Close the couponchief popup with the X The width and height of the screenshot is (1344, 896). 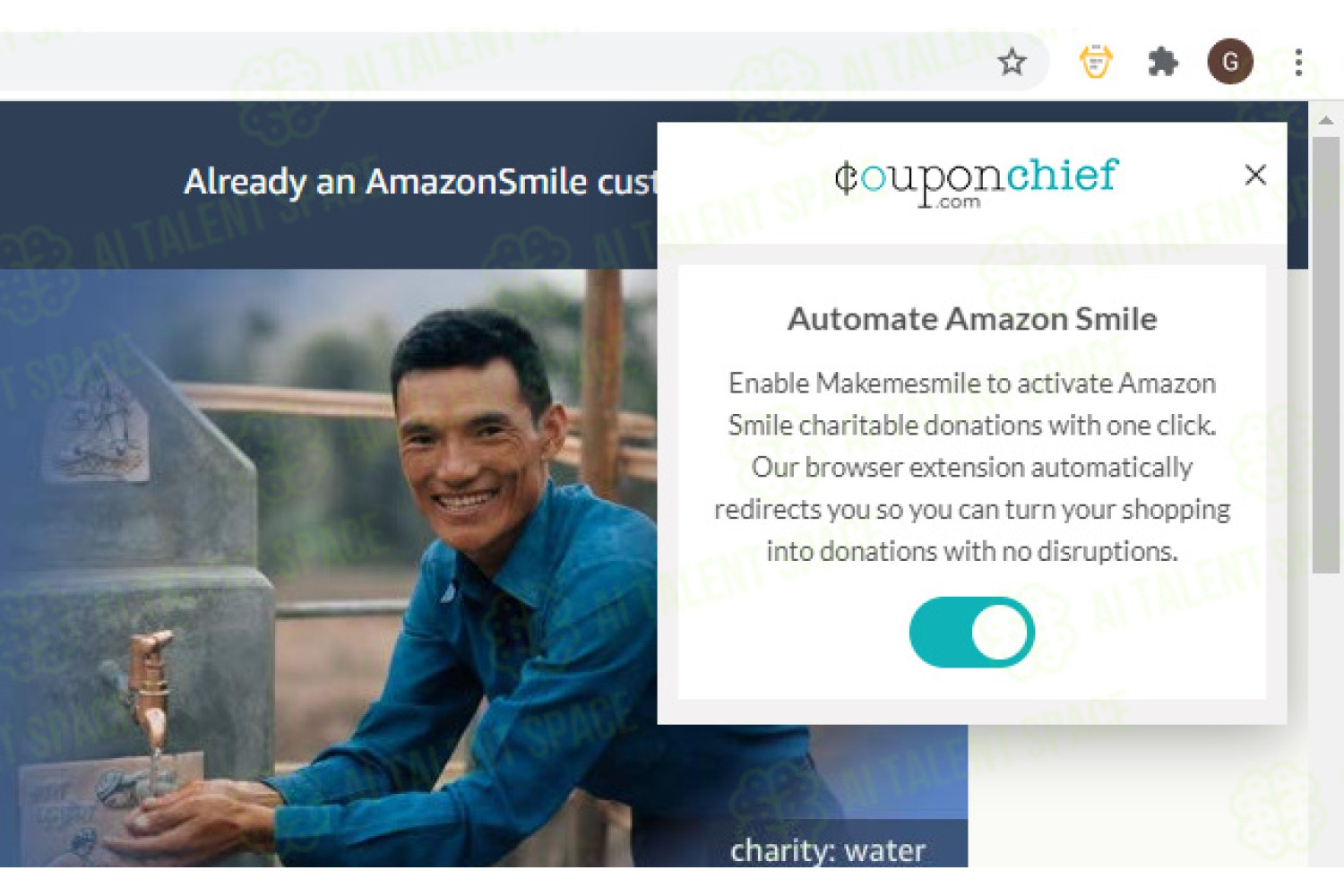pyautogui.click(x=1255, y=175)
